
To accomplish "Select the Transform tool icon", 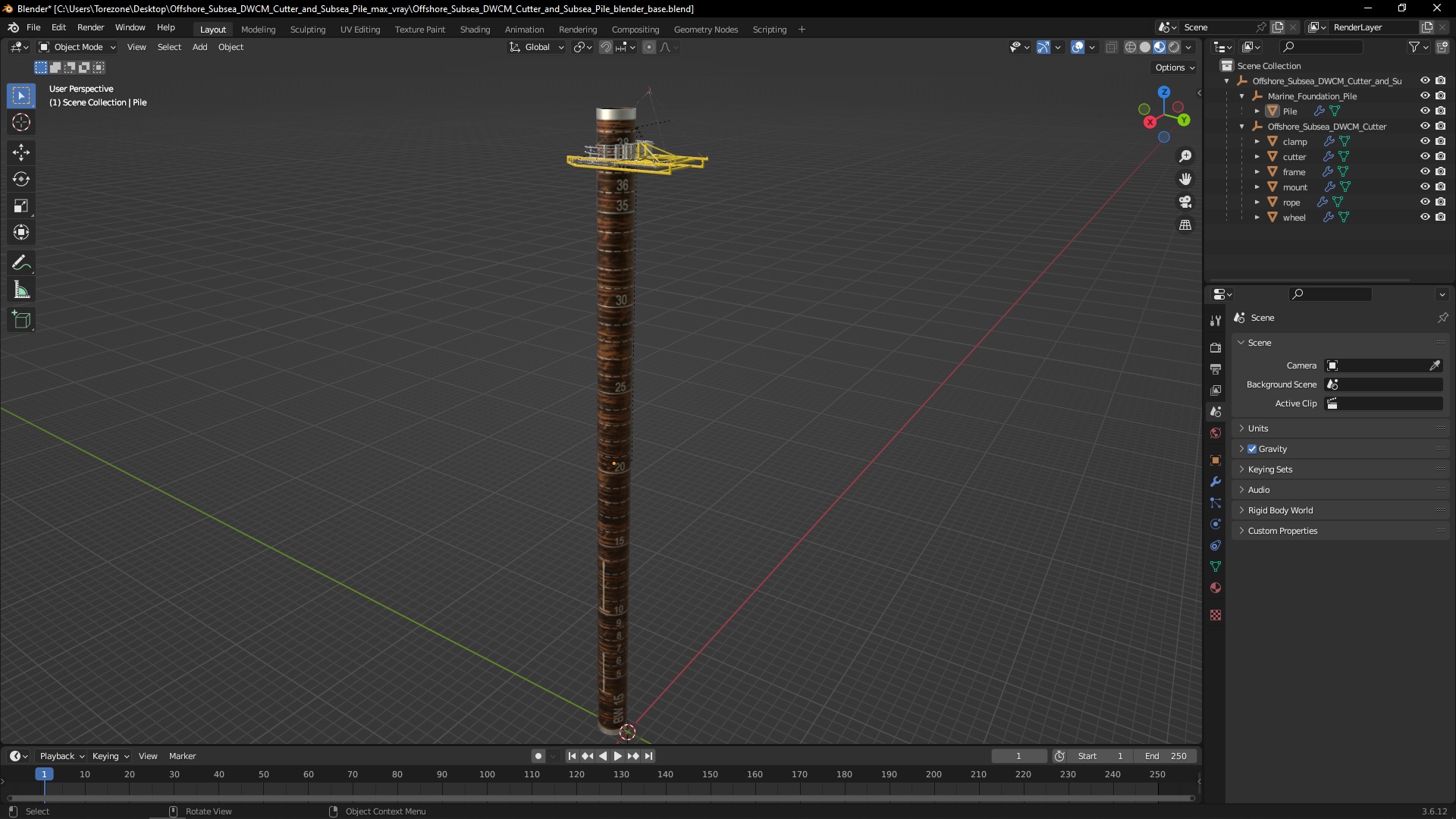I will [x=21, y=232].
